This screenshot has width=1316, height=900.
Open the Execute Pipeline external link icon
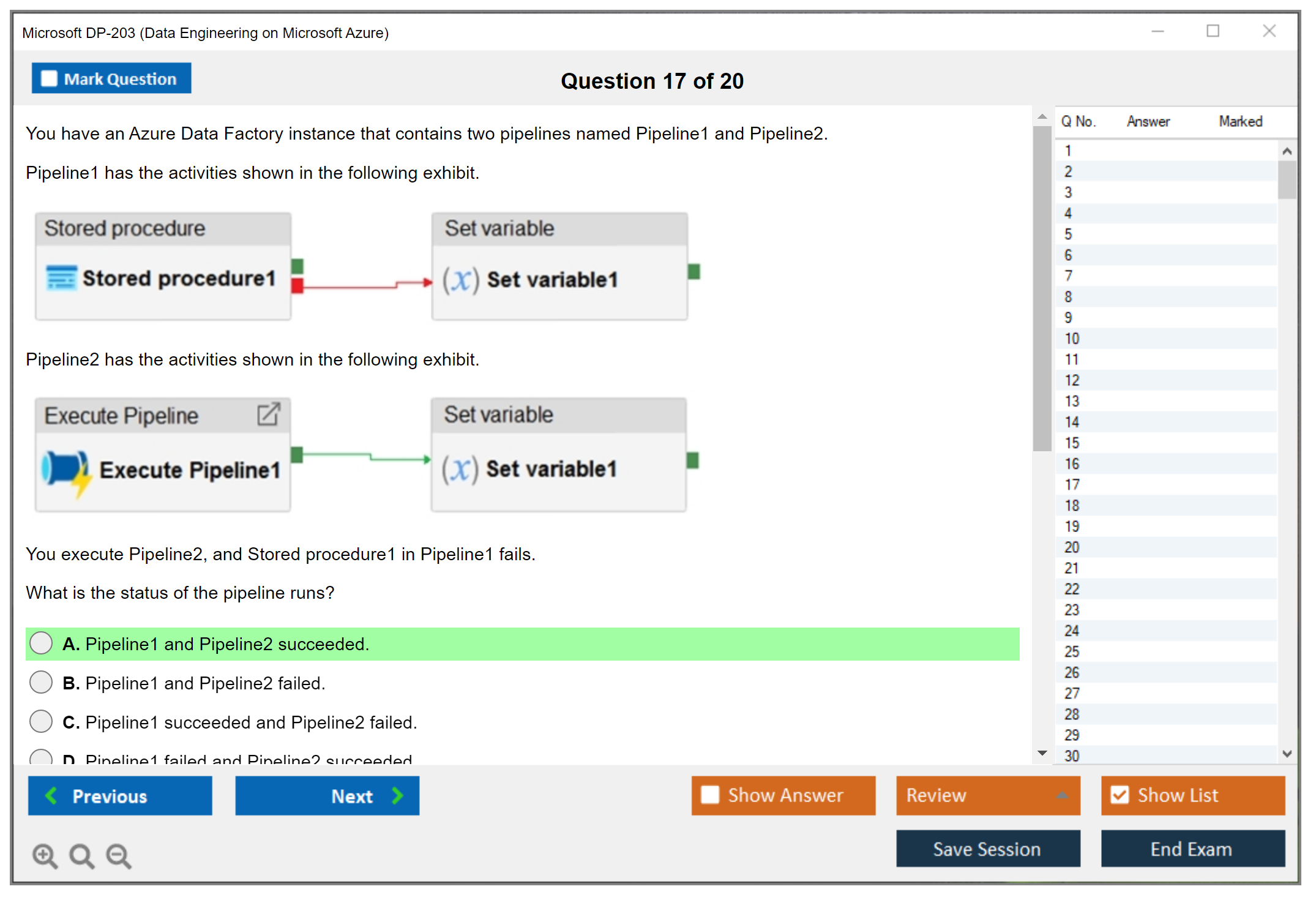click(268, 414)
